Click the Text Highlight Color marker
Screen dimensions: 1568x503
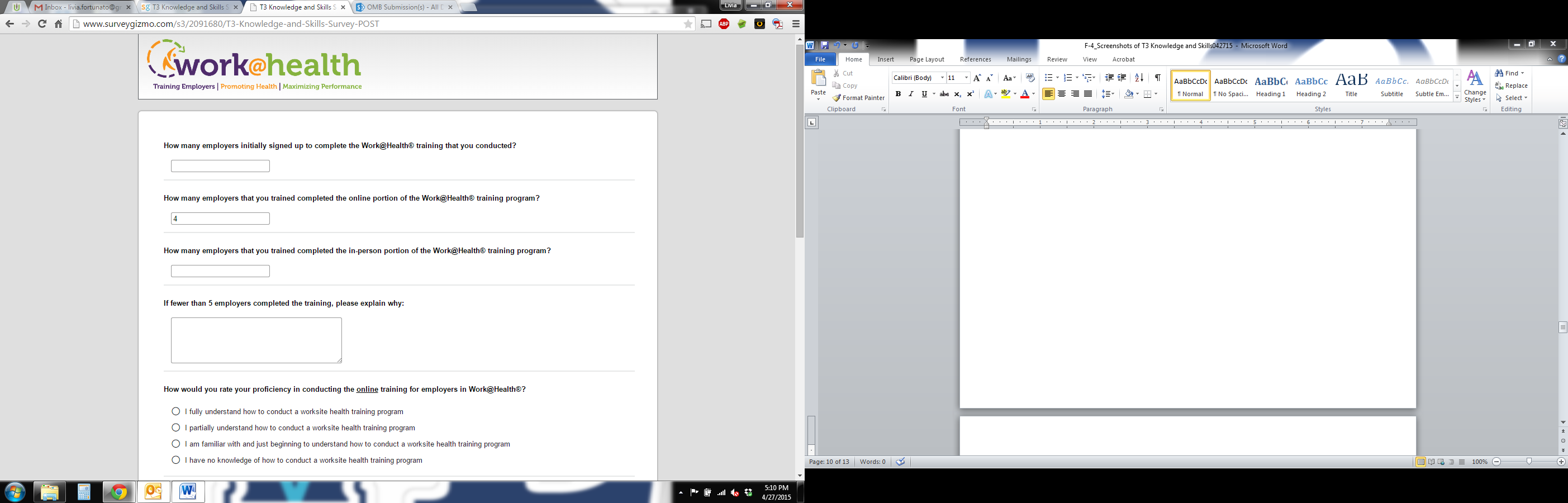click(x=1006, y=94)
